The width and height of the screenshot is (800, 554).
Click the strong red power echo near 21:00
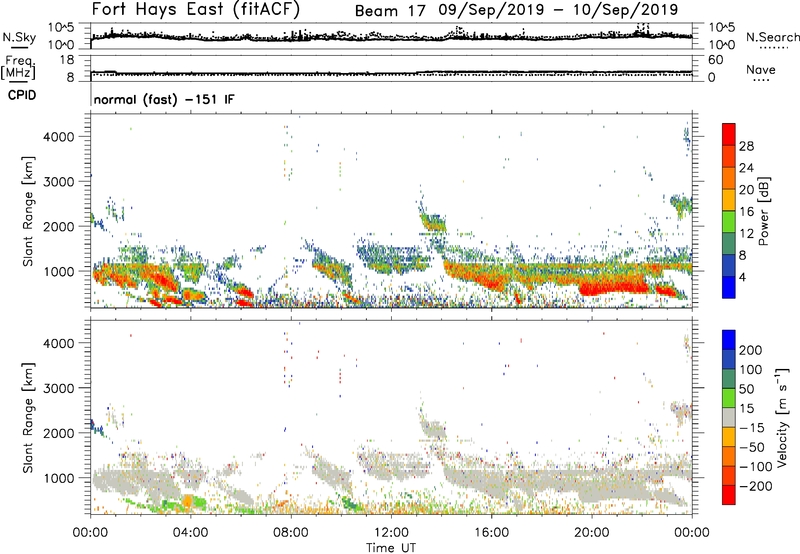pyautogui.click(x=612, y=287)
